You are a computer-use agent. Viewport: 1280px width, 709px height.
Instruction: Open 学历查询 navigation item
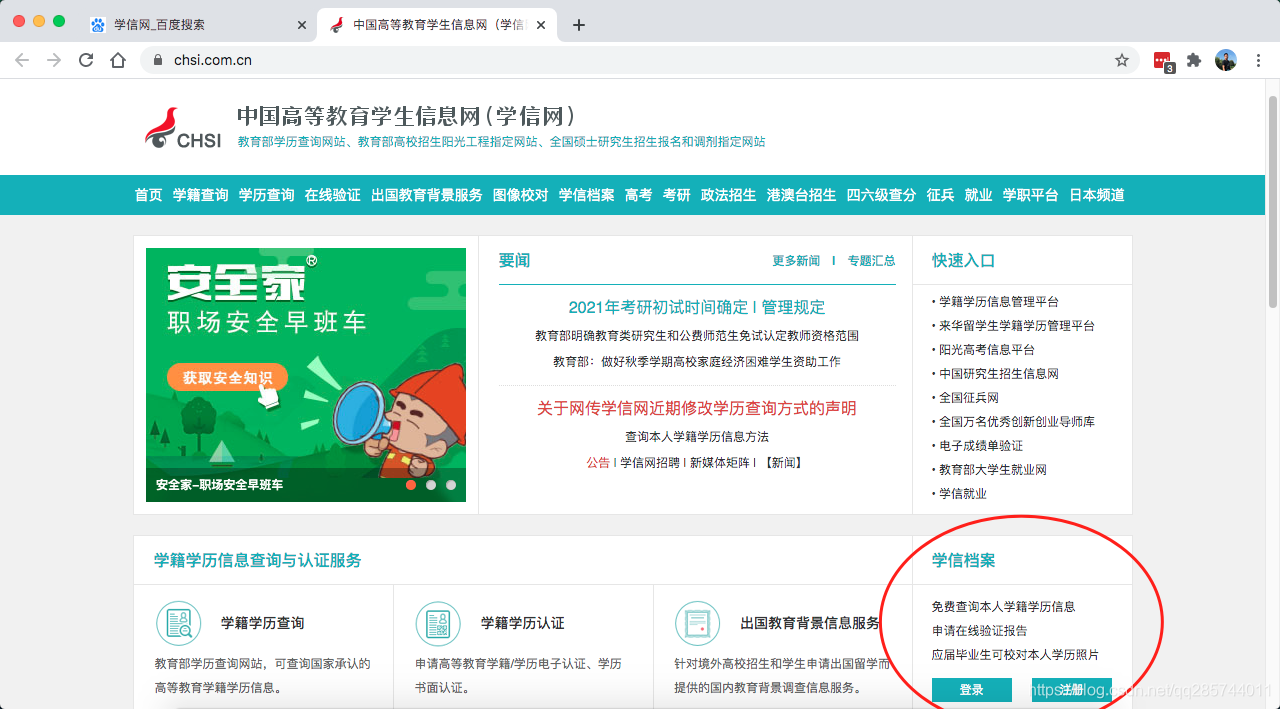pos(266,195)
